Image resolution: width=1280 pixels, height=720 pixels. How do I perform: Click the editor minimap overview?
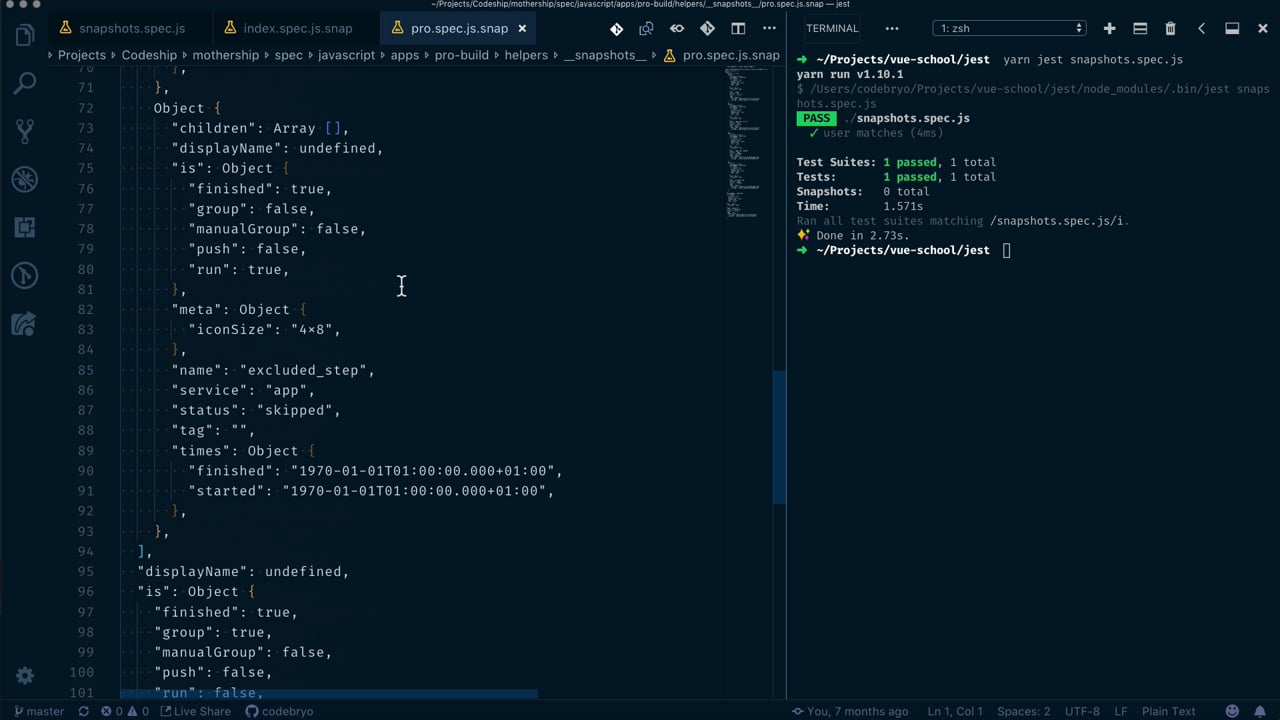(x=747, y=140)
